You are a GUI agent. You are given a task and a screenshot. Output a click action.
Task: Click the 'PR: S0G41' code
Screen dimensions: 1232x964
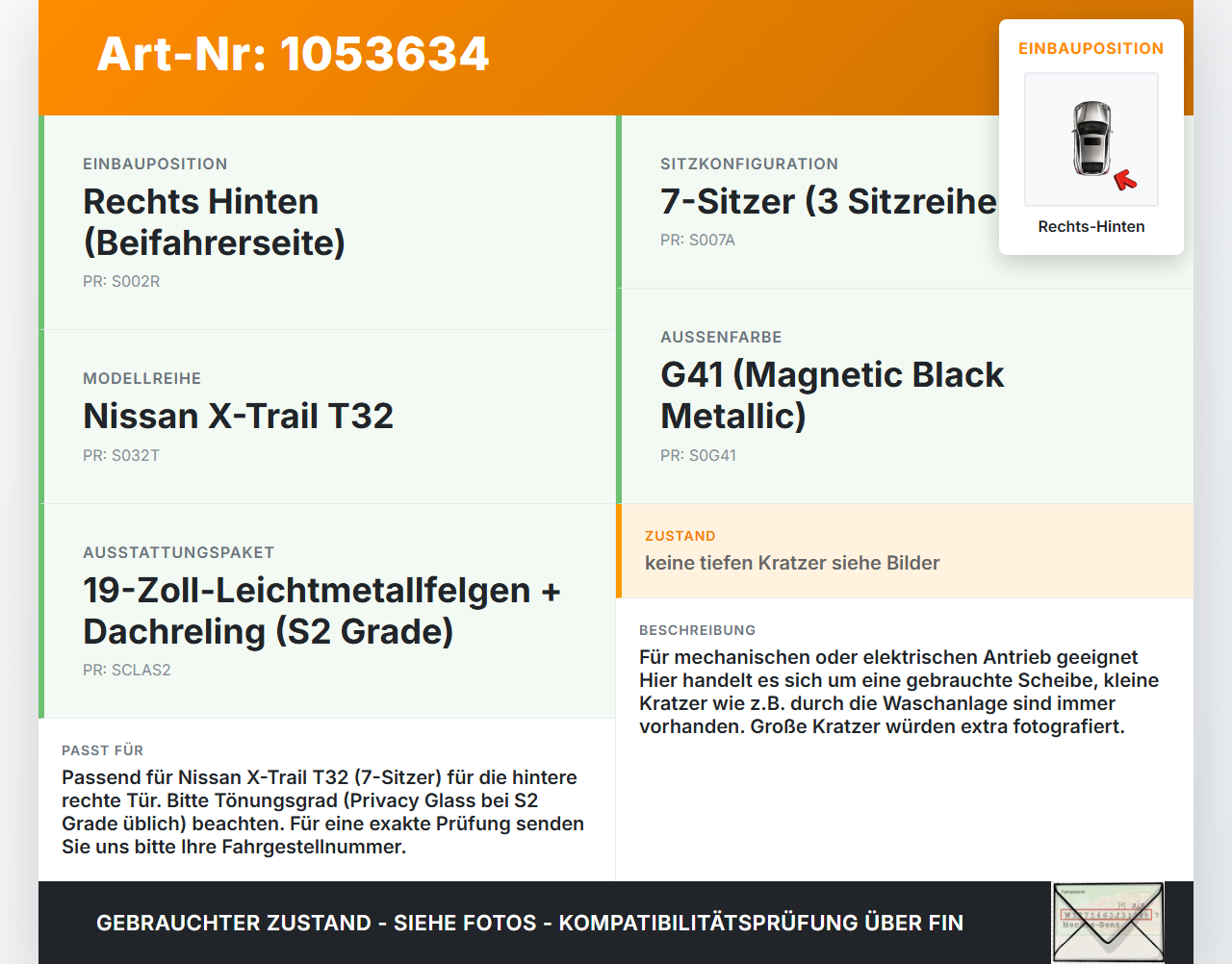click(x=698, y=455)
